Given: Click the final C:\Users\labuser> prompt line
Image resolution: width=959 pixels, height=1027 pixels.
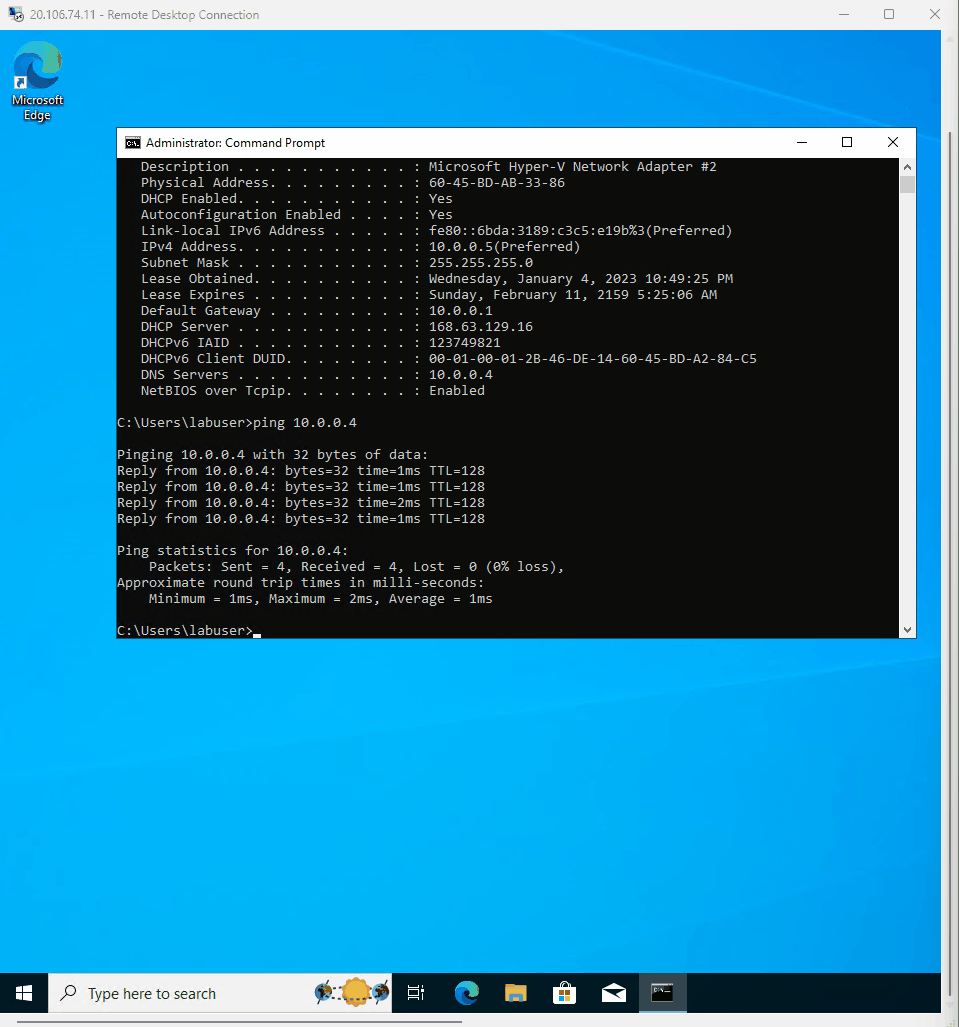Looking at the screenshot, I should click(x=189, y=631).
